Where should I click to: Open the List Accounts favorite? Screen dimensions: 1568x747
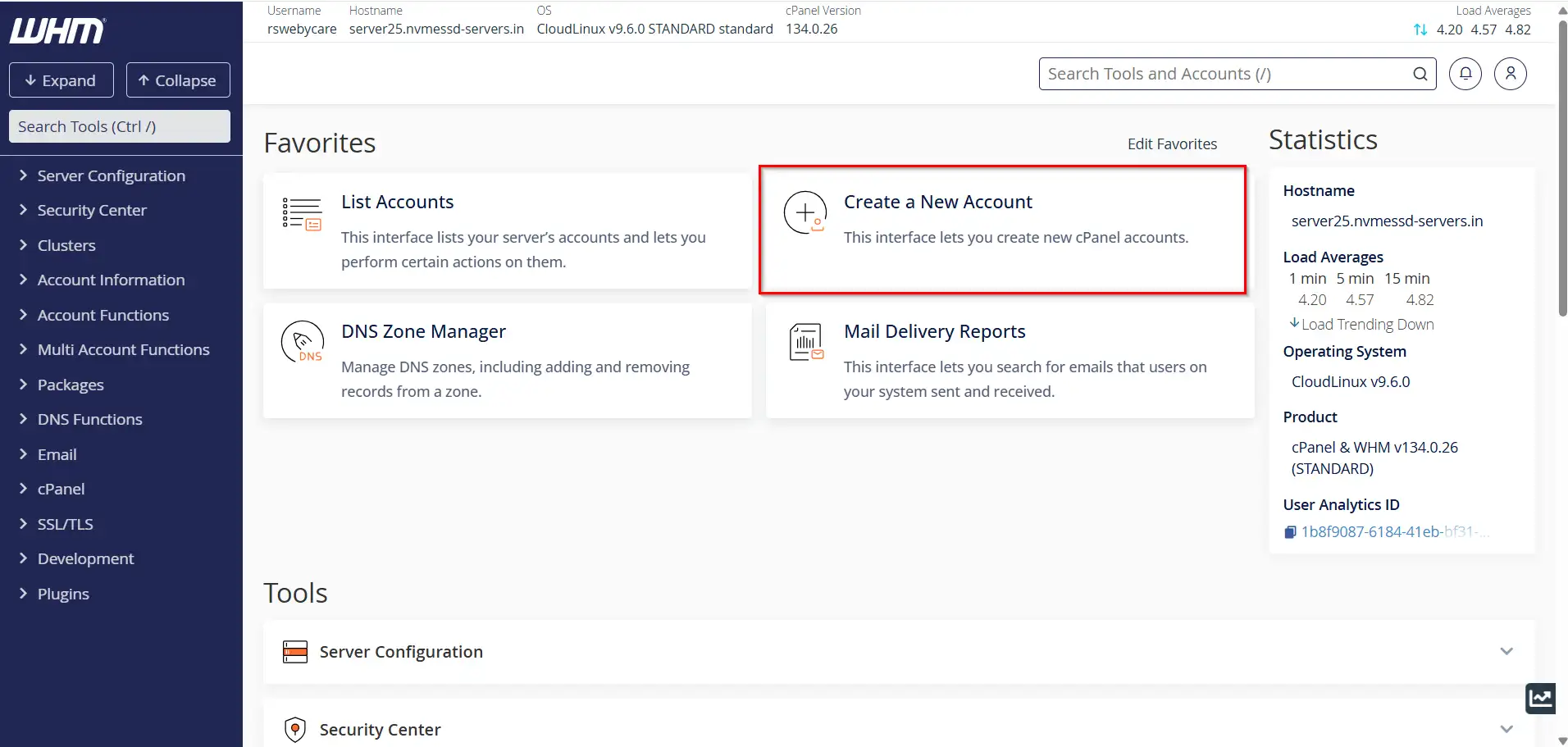pos(507,230)
